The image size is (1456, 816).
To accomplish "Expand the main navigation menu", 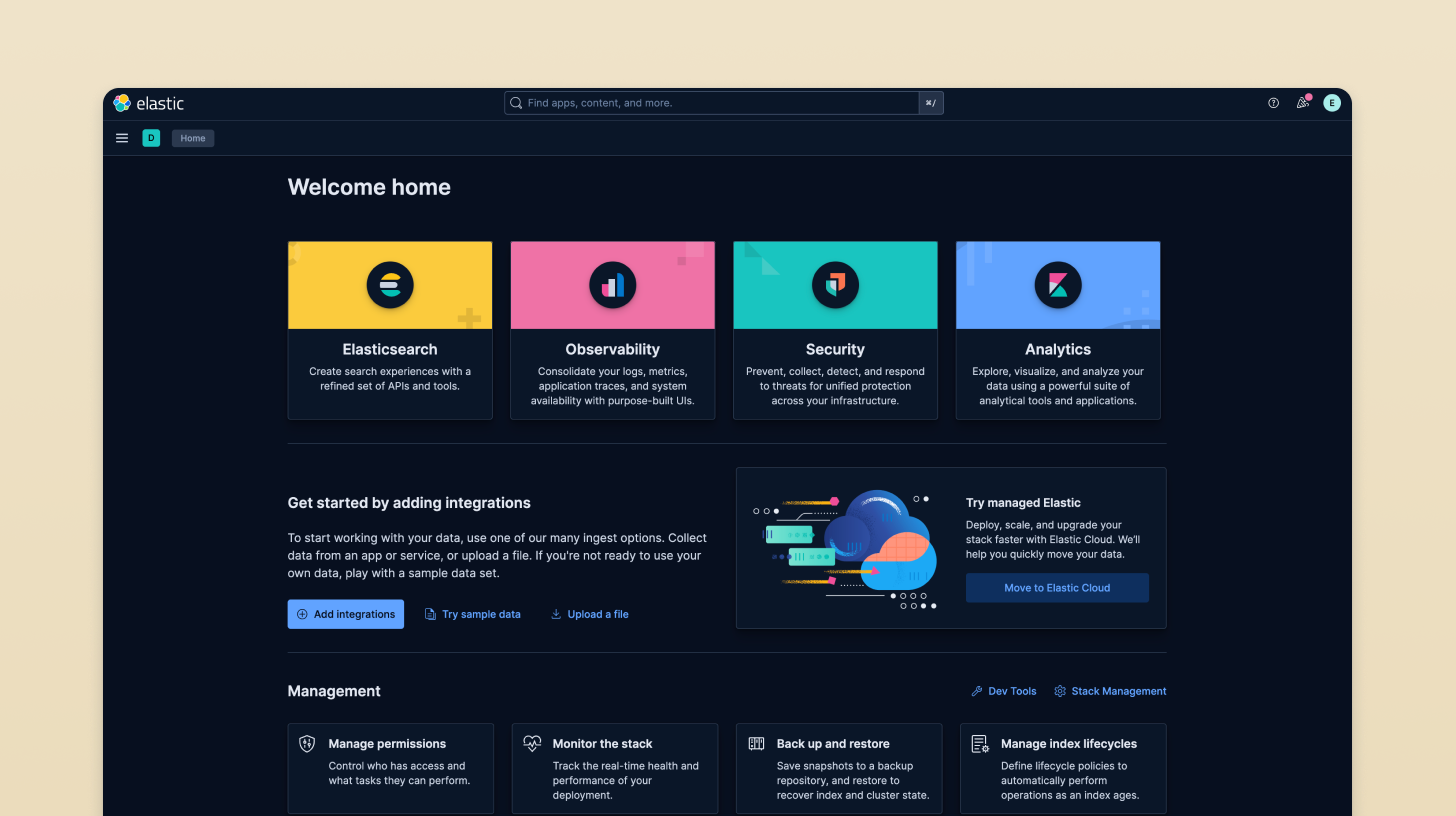I will click(x=121, y=138).
